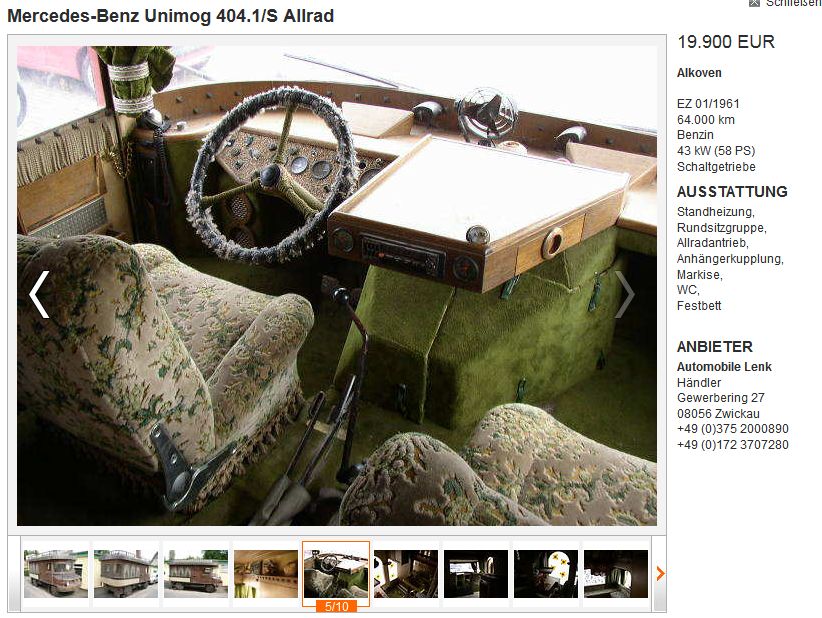Click the Mercedes-Benz Unimog listing title
The width and height of the screenshot is (822, 618).
(x=171, y=16)
